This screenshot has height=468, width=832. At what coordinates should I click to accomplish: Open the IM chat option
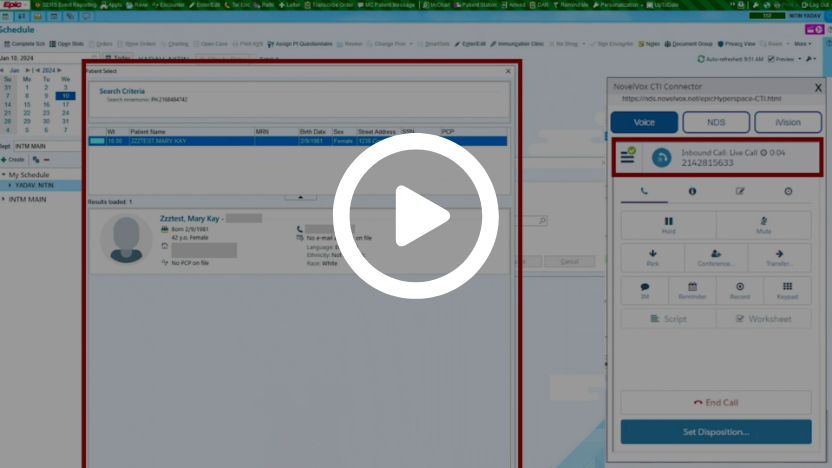tap(644, 290)
